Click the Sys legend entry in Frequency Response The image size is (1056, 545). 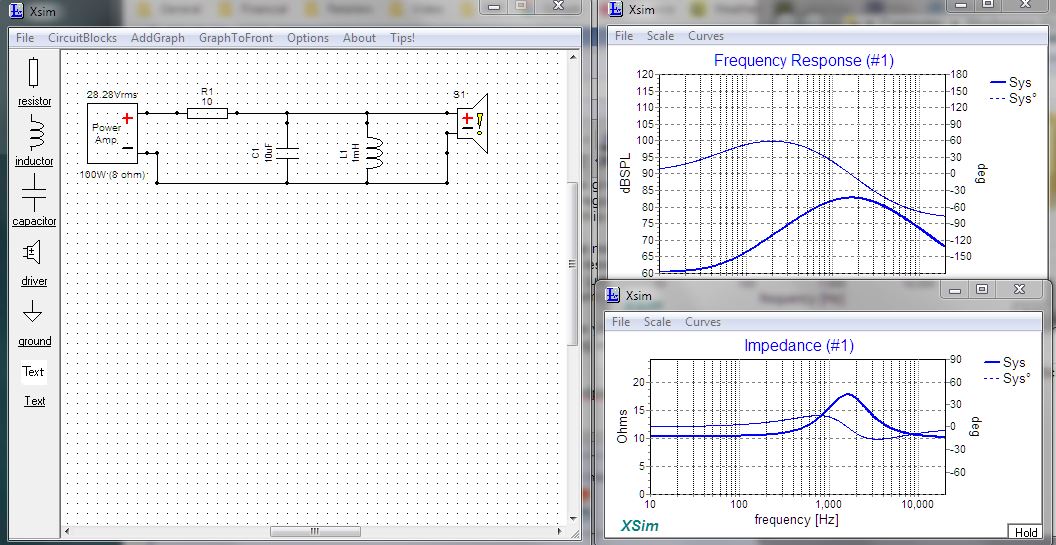pos(1011,82)
